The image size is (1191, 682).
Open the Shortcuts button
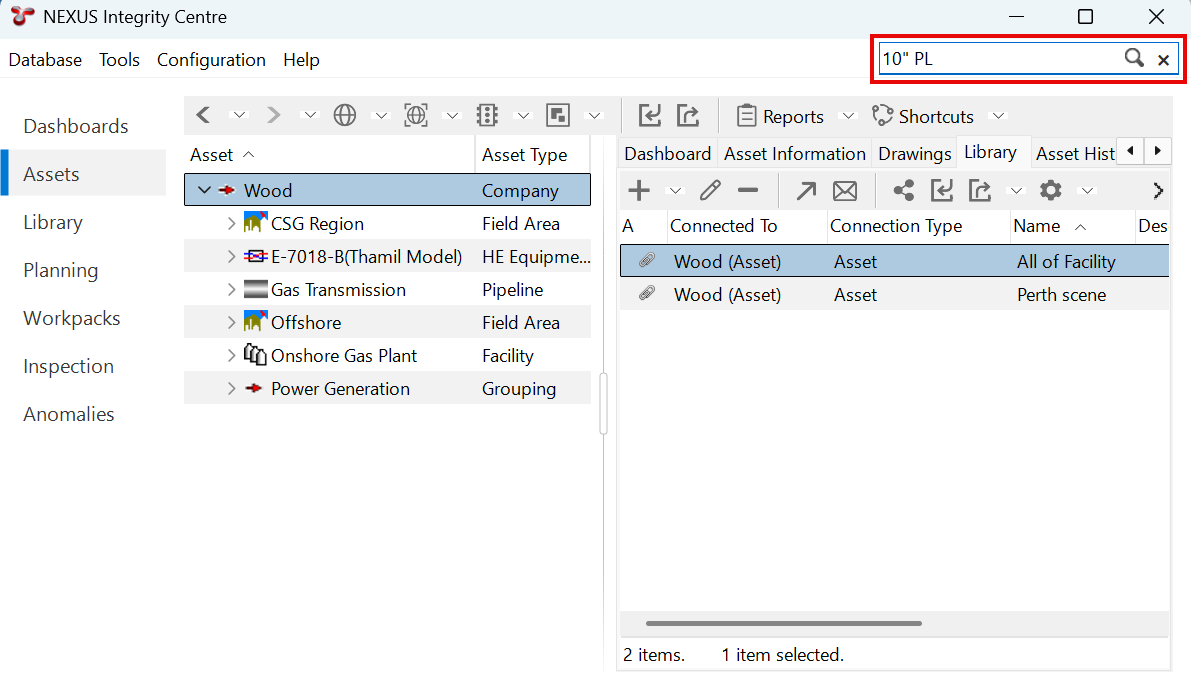click(x=923, y=116)
